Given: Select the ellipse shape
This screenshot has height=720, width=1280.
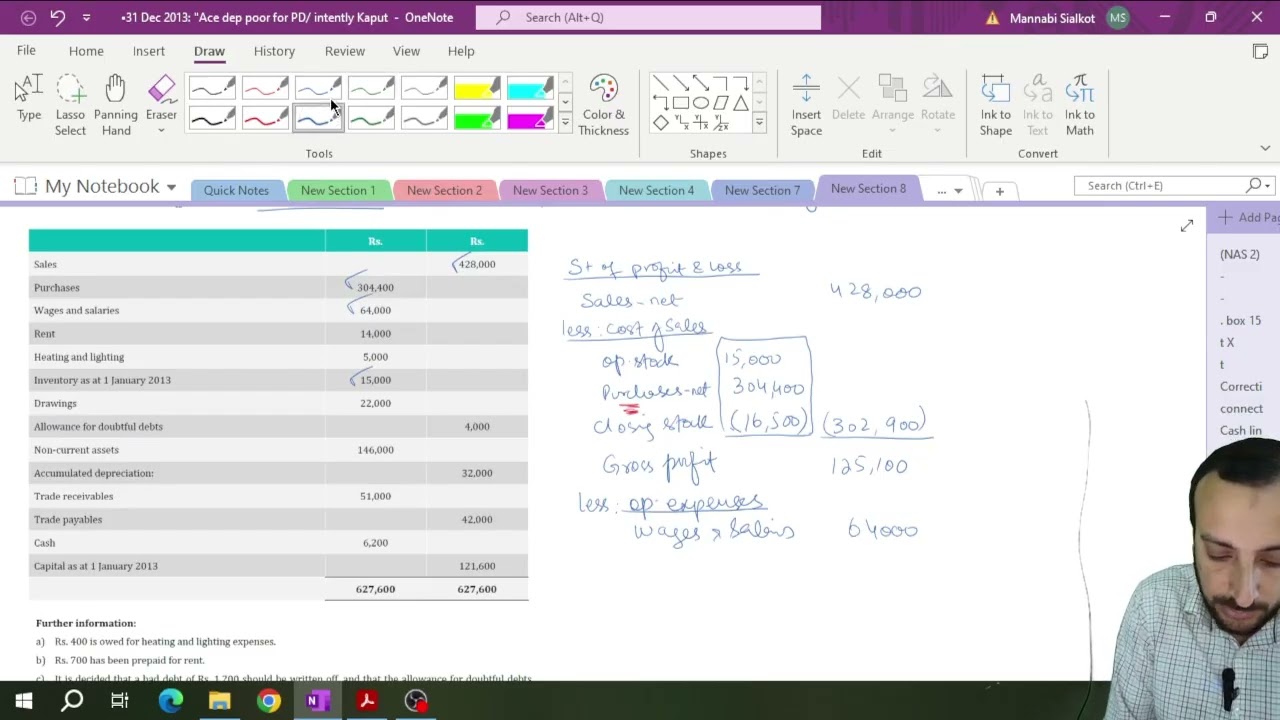Looking at the screenshot, I should point(701,102).
